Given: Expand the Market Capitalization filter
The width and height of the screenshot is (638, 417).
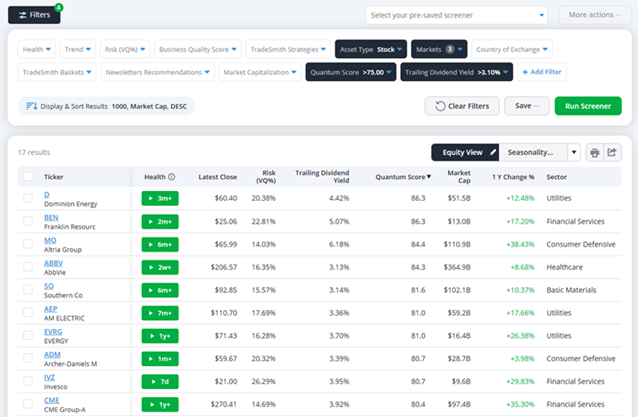Looking at the screenshot, I should click(260, 72).
